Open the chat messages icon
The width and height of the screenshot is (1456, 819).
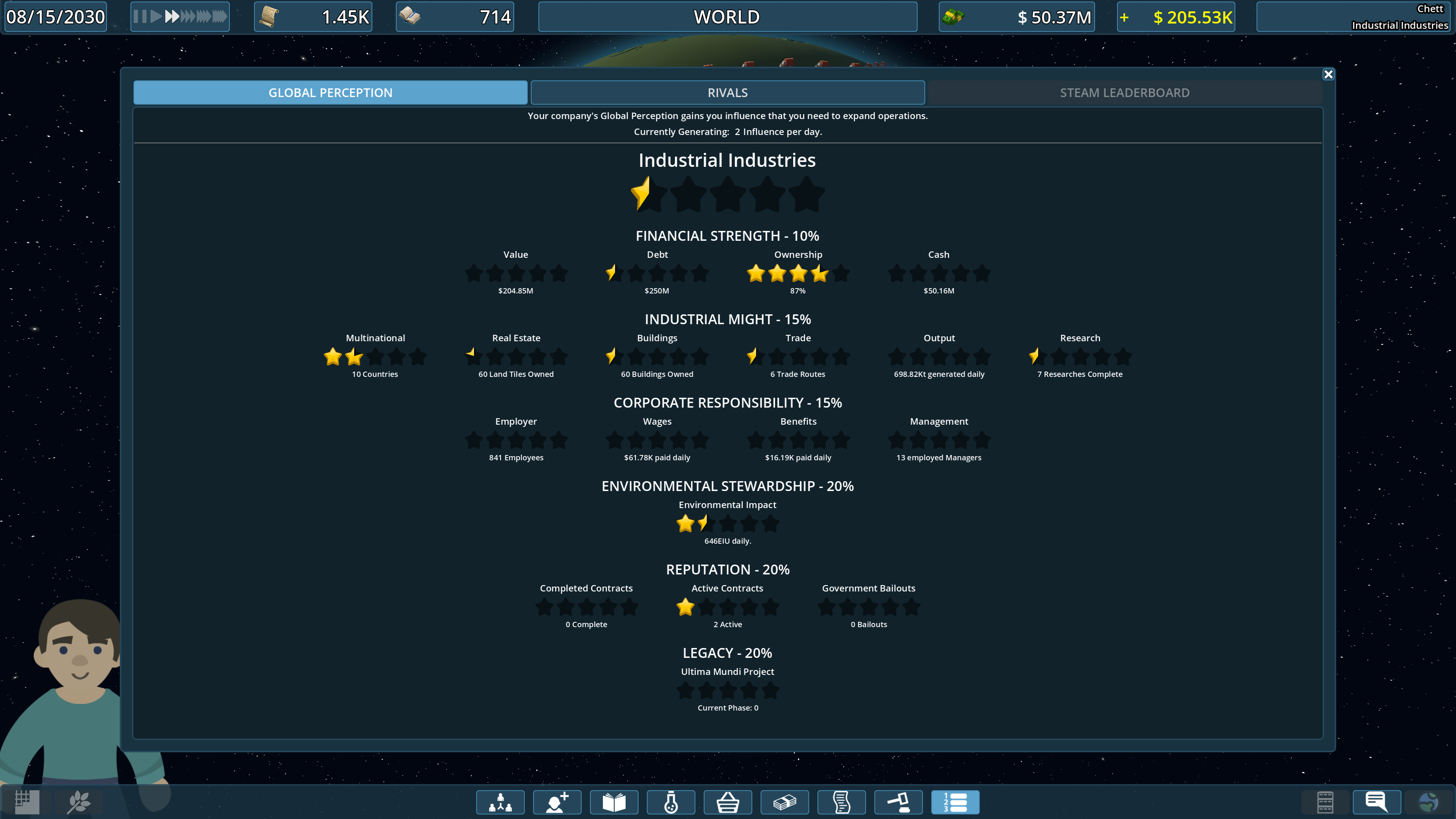(1377, 802)
